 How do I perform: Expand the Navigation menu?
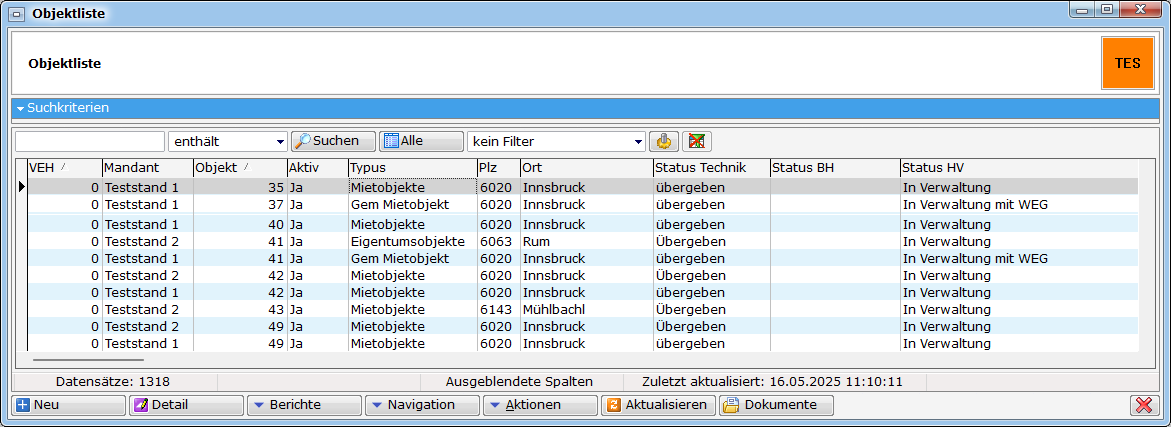[423, 405]
